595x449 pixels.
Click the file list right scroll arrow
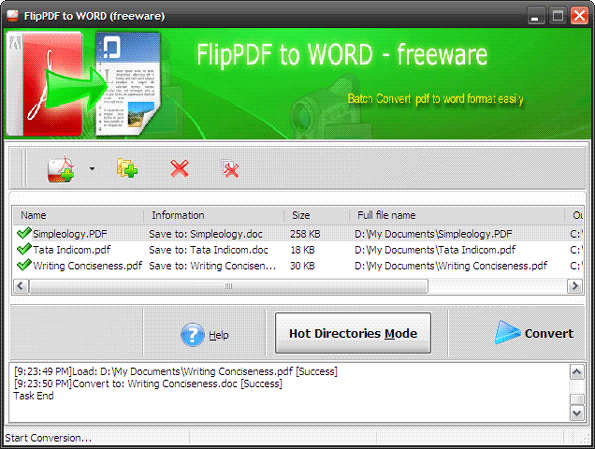click(x=575, y=286)
